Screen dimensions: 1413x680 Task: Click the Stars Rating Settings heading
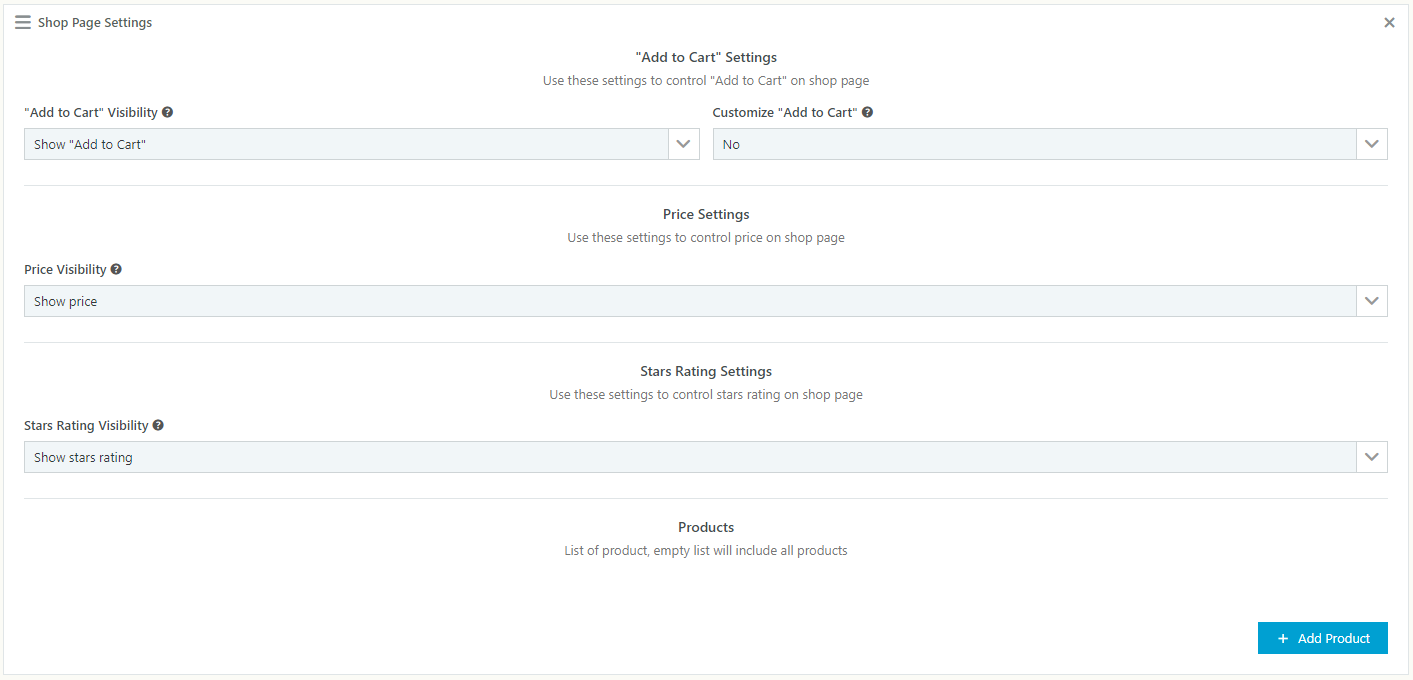pos(706,371)
